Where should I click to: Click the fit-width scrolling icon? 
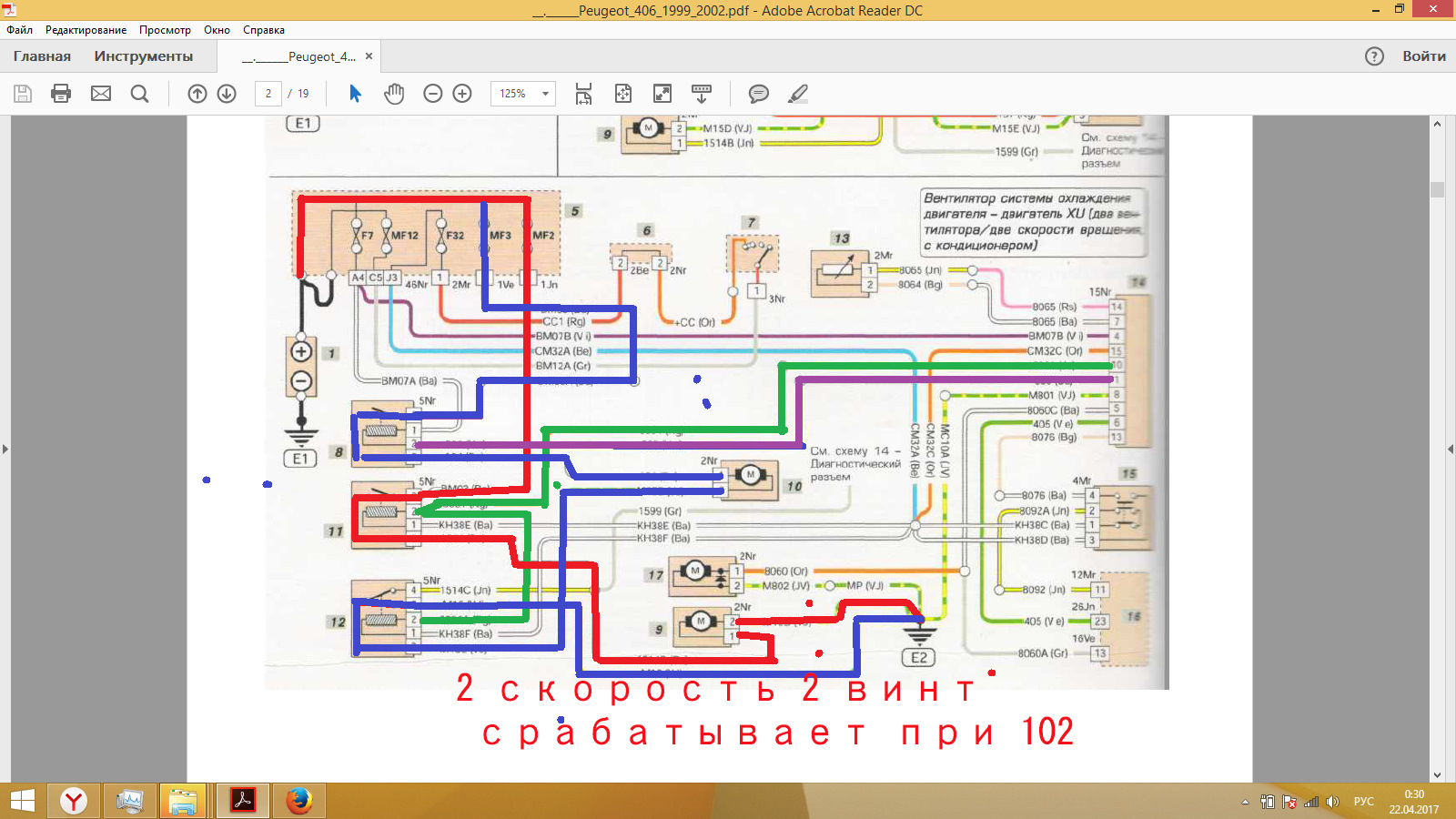pyautogui.click(x=583, y=94)
